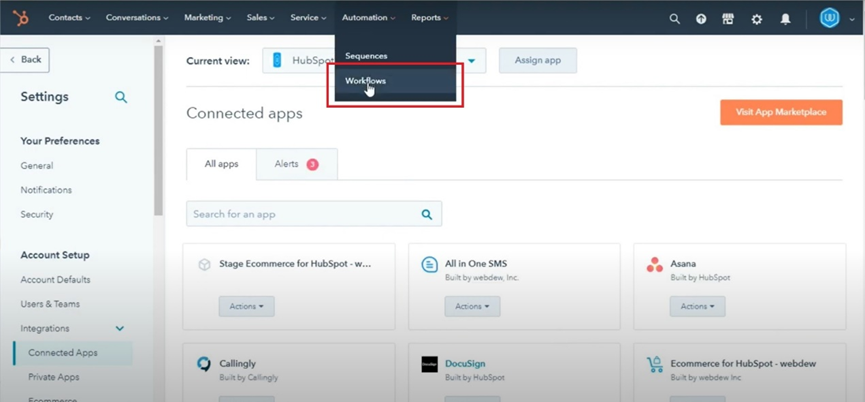
Task: Click the Stage Ecommerce app cube icon
Action: [x=204, y=265]
